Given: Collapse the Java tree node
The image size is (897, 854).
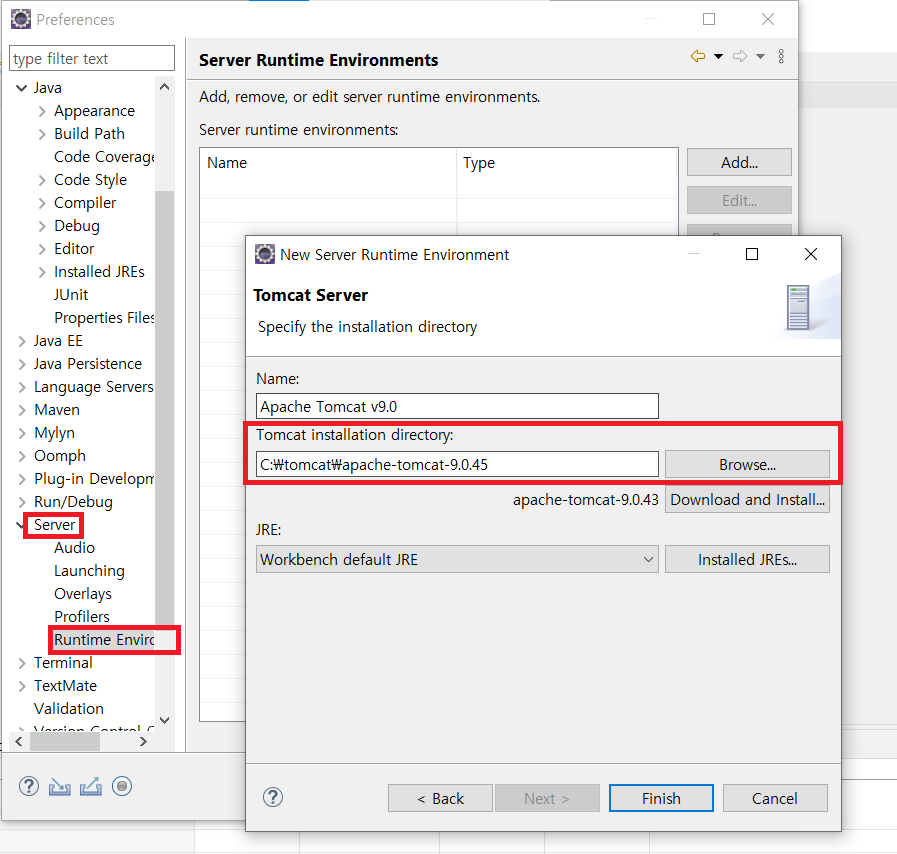Looking at the screenshot, I should tap(22, 88).
